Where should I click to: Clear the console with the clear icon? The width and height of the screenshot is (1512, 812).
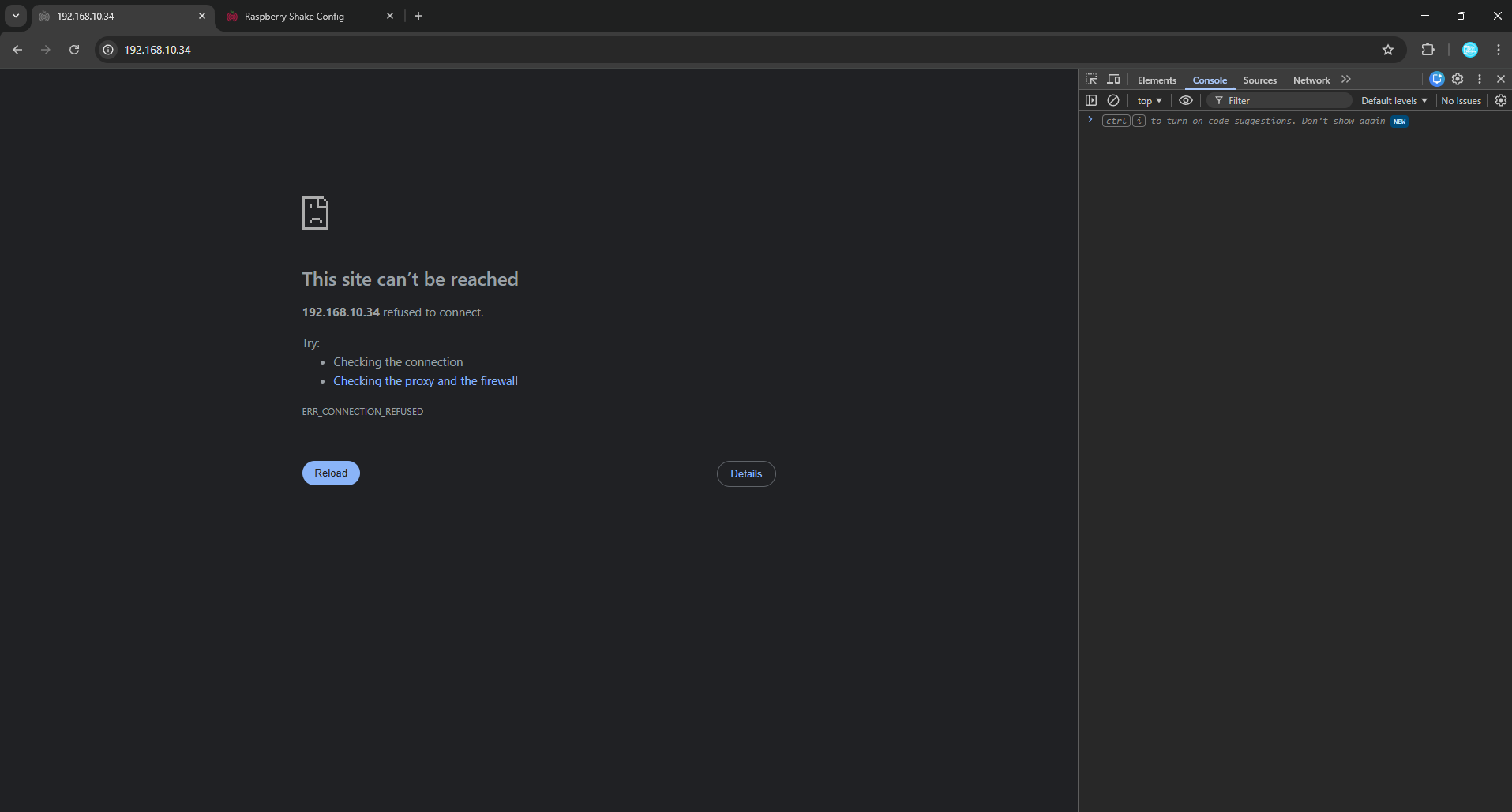1113,100
